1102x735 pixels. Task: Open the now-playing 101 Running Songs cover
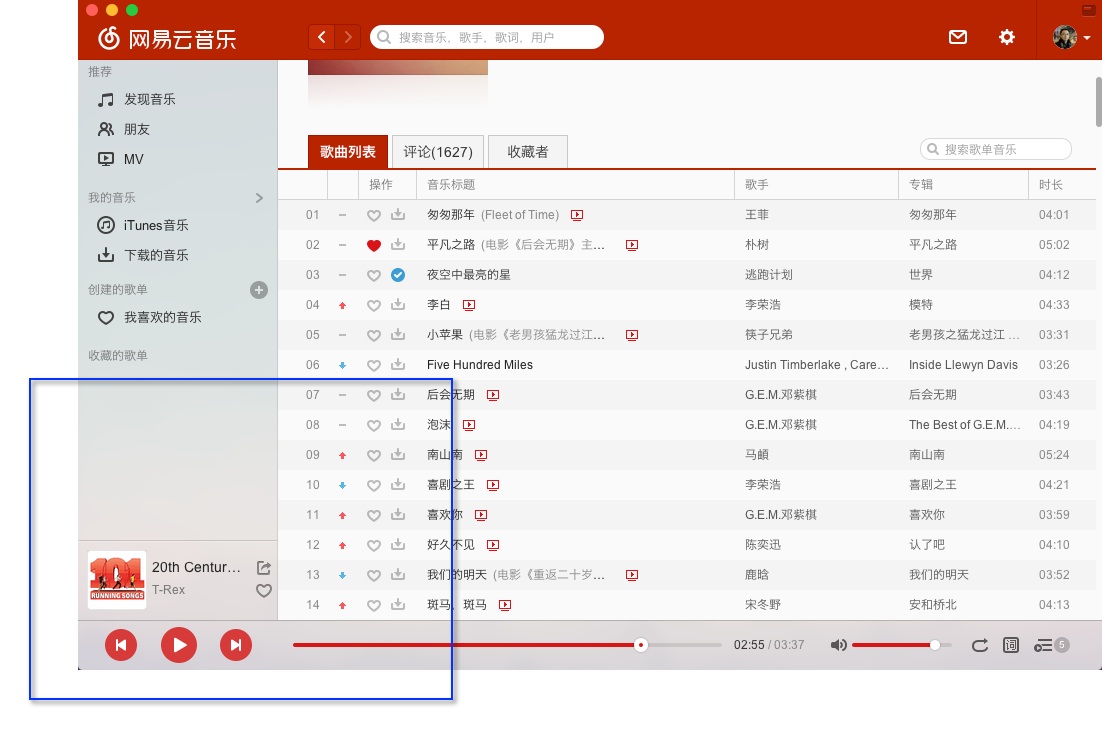coord(117,580)
